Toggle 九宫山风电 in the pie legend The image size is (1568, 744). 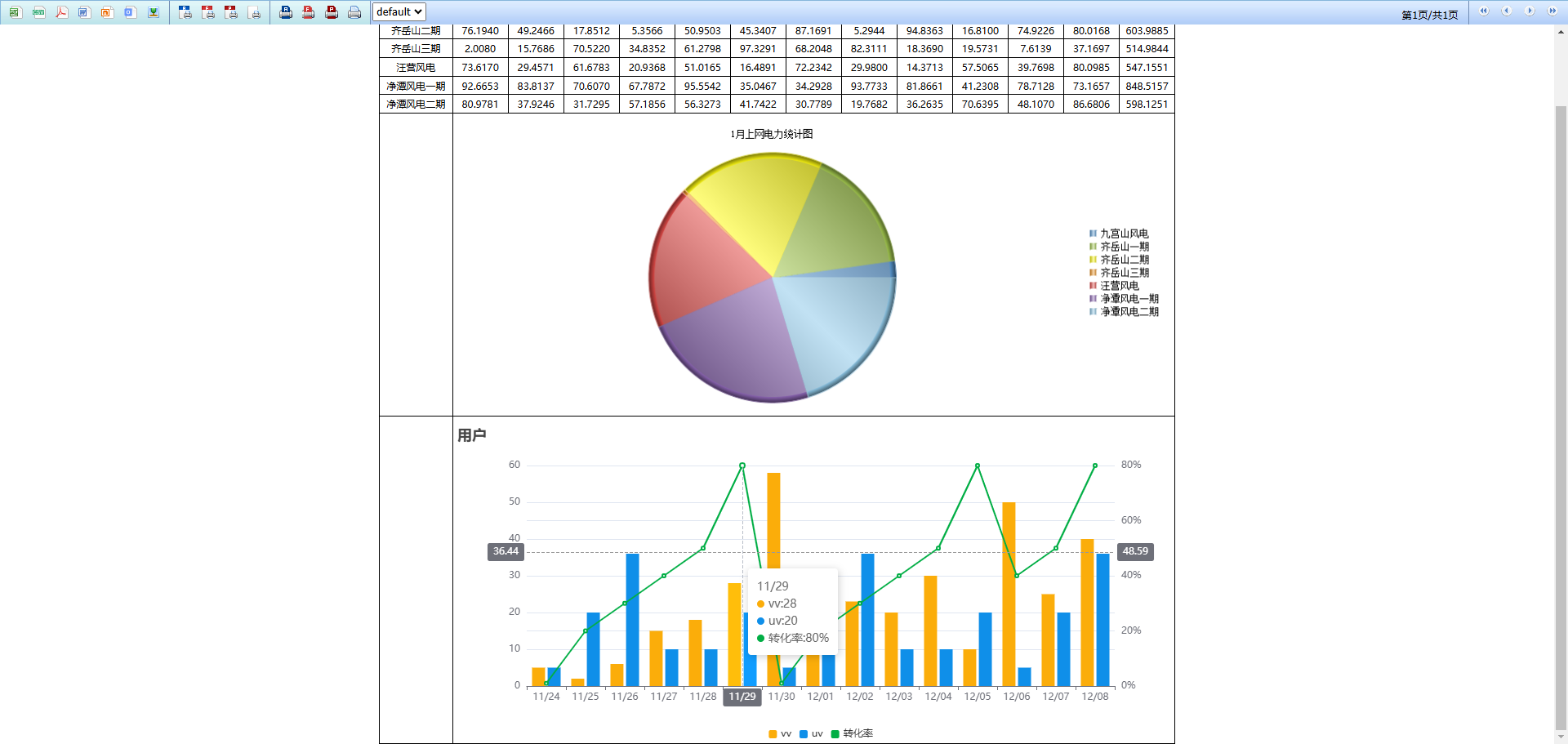pyautogui.click(x=1119, y=234)
